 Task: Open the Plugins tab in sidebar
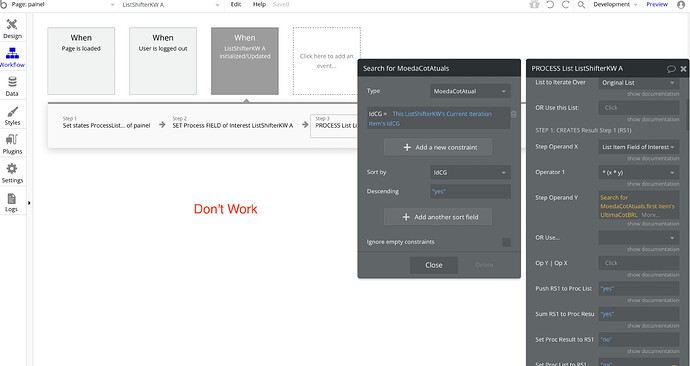[x=12, y=144]
